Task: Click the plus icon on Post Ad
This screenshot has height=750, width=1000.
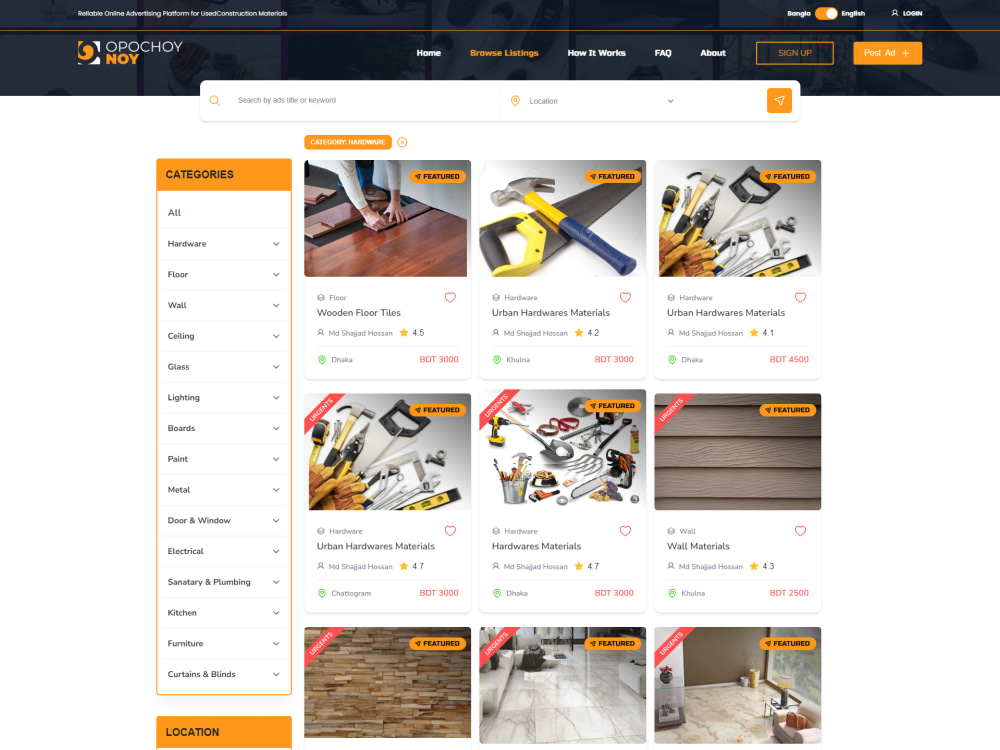Action: click(906, 53)
